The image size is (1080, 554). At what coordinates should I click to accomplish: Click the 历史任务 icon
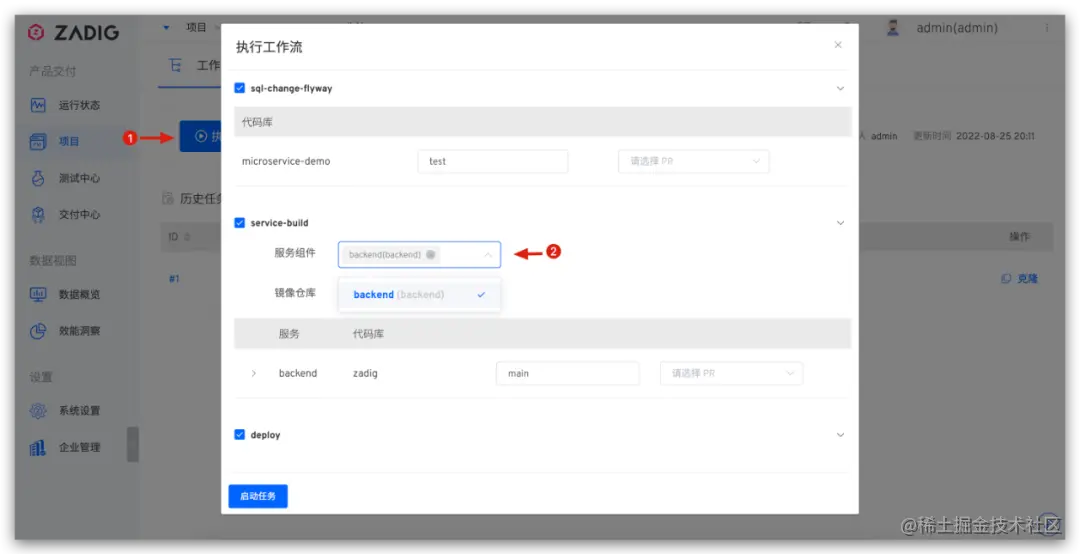tap(167, 199)
